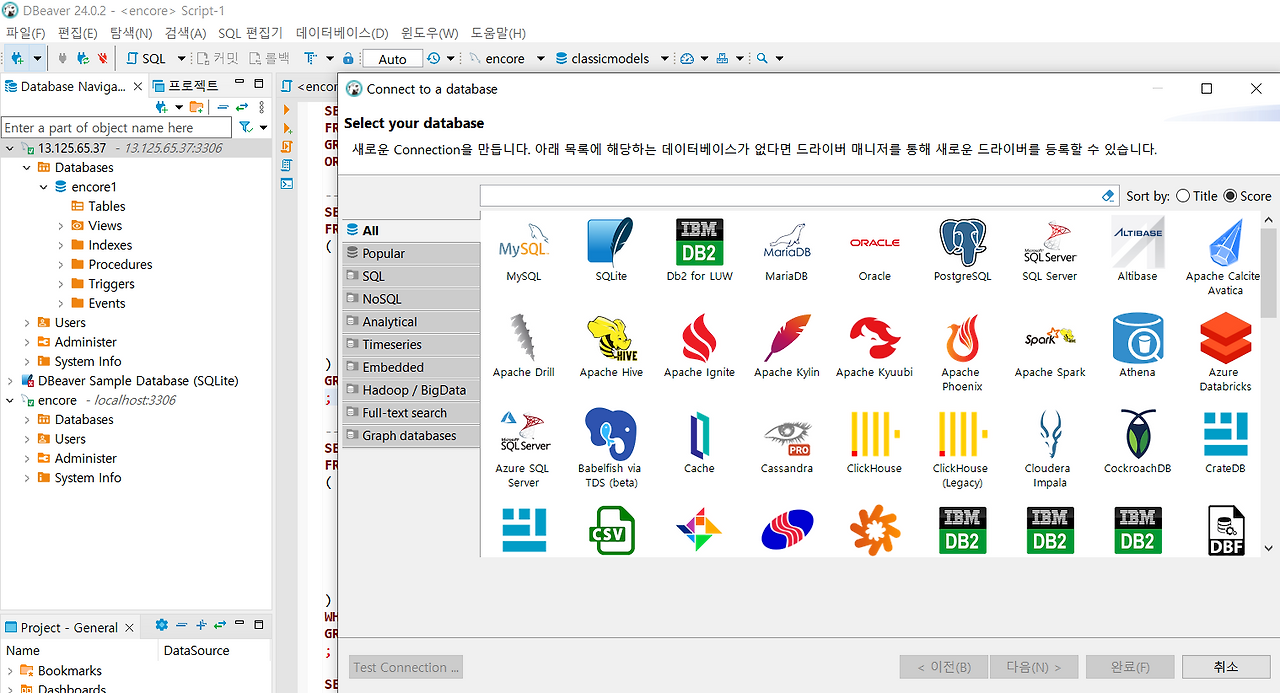The width and height of the screenshot is (1280, 693).
Task: Open the SQL 편집기 menu
Action: pyautogui.click(x=250, y=33)
